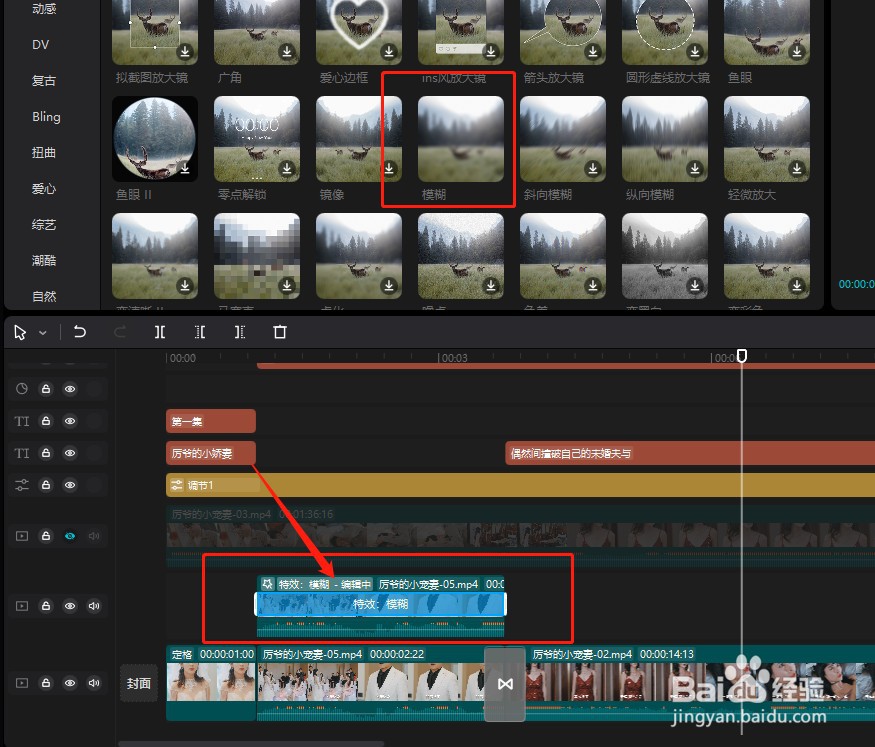Click the redo arrow in toolbar
Viewport: 875px width, 747px height.
(x=119, y=332)
